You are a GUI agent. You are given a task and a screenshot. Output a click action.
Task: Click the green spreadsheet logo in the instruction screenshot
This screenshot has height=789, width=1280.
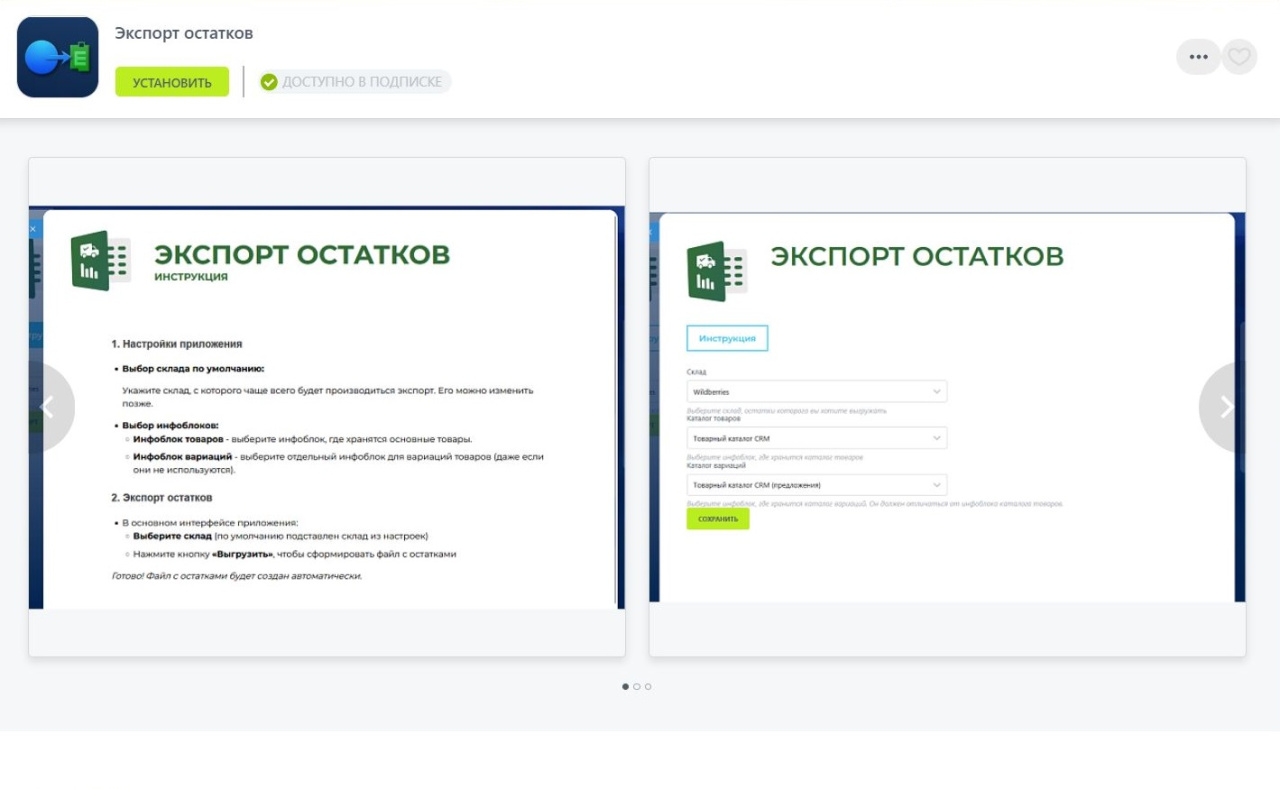pyautogui.click(x=100, y=261)
